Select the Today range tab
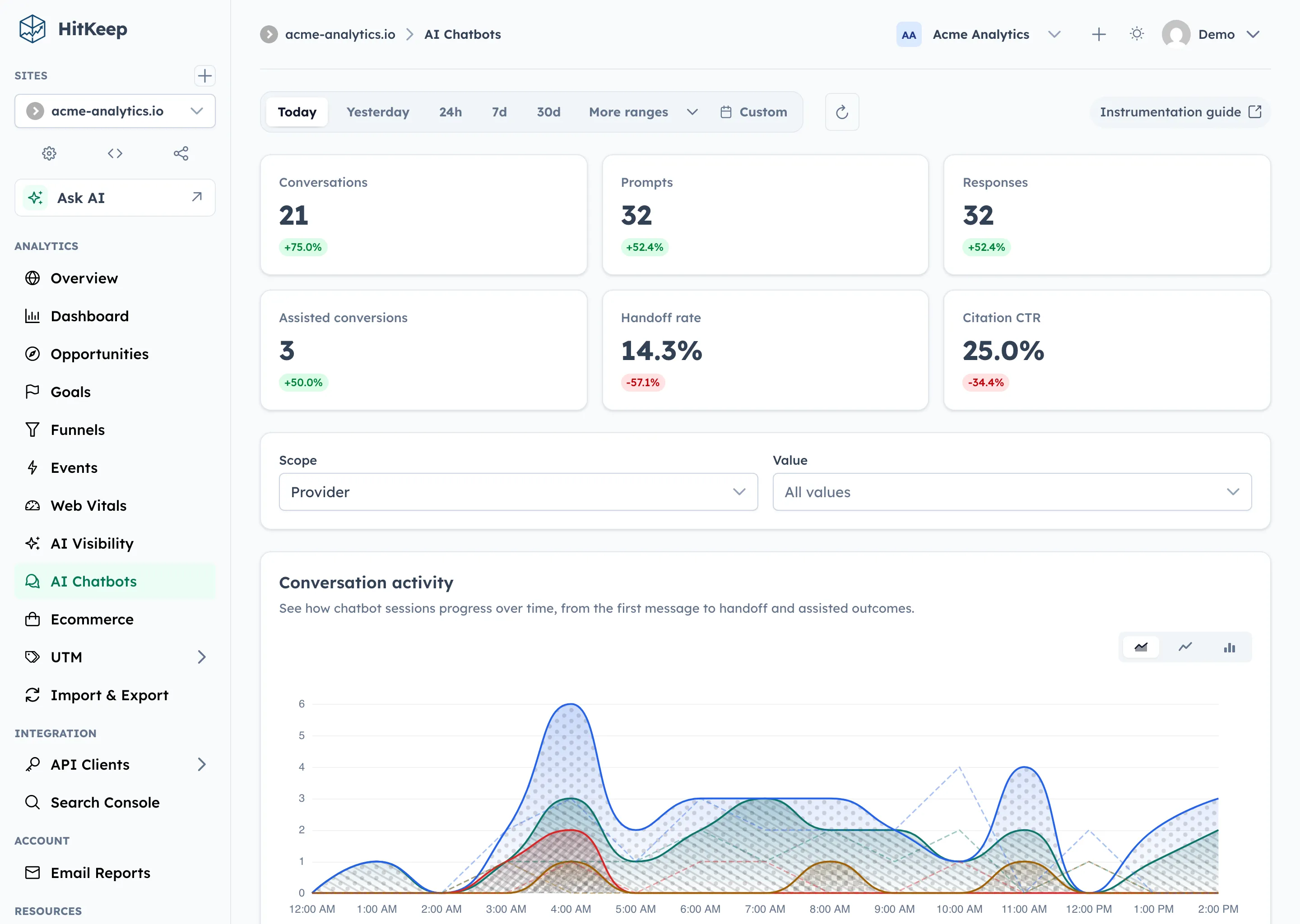This screenshot has height=924, width=1300. click(x=297, y=112)
